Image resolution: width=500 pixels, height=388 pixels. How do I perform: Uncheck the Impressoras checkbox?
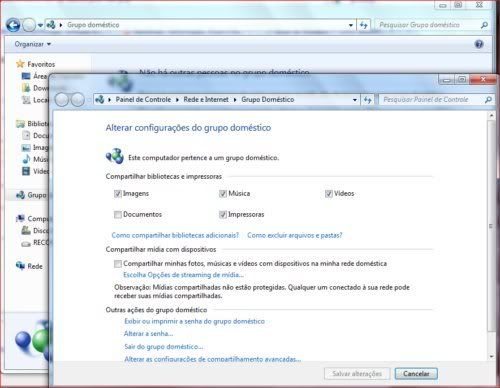coord(223,215)
